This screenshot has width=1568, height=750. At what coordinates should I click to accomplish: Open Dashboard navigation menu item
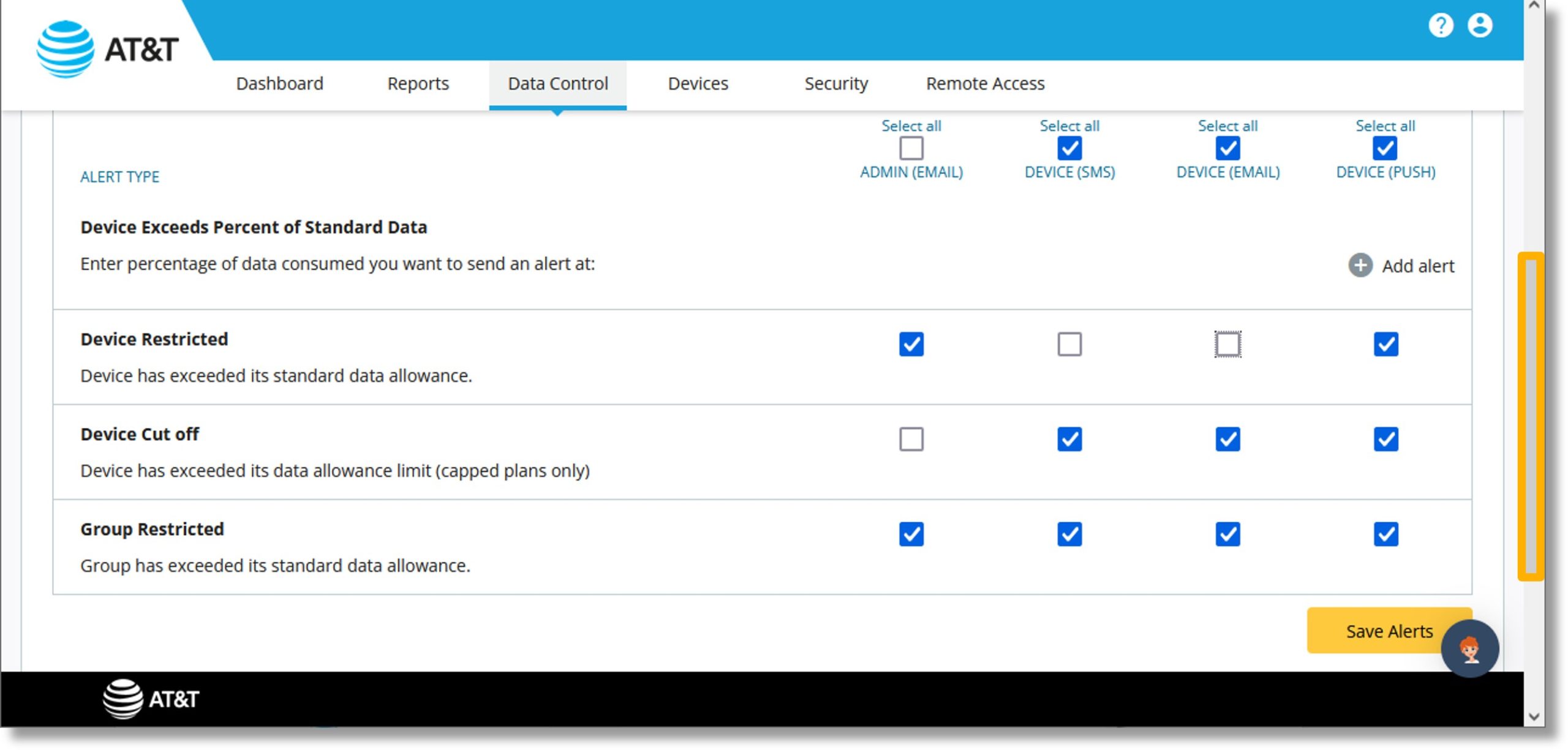coord(279,83)
